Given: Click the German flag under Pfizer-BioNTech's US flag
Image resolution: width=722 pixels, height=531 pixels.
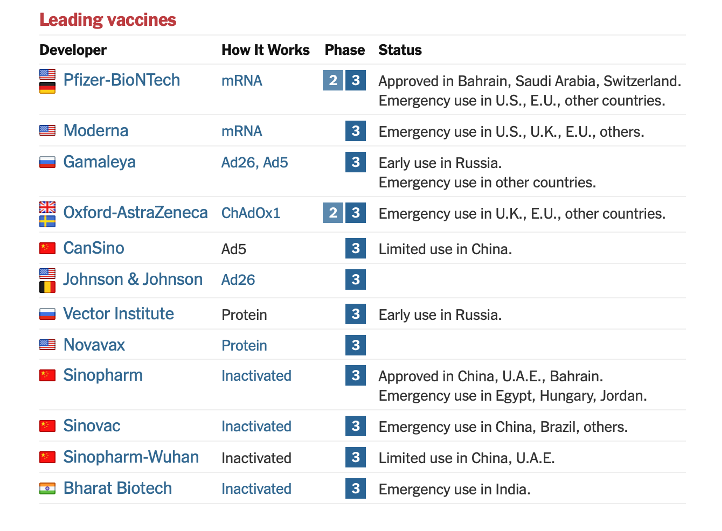Looking at the screenshot, I should (47, 88).
